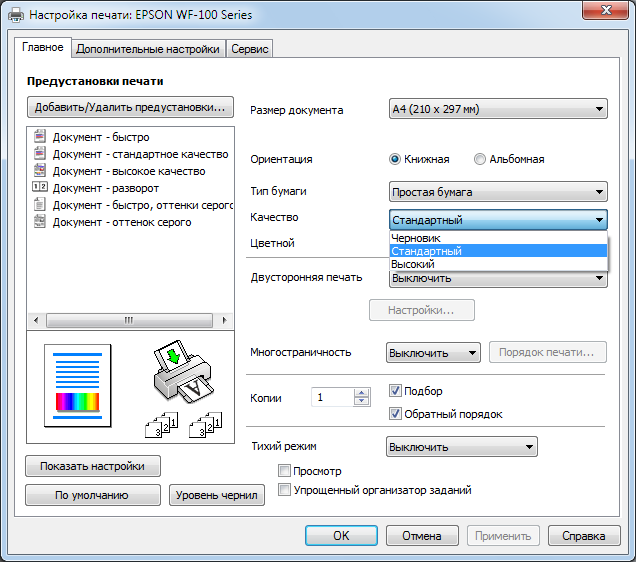The width and height of the screenshot is (636, 562).
Task: Collapse the Качество dropdown showing Стандартный
Action: pos(498,220)
